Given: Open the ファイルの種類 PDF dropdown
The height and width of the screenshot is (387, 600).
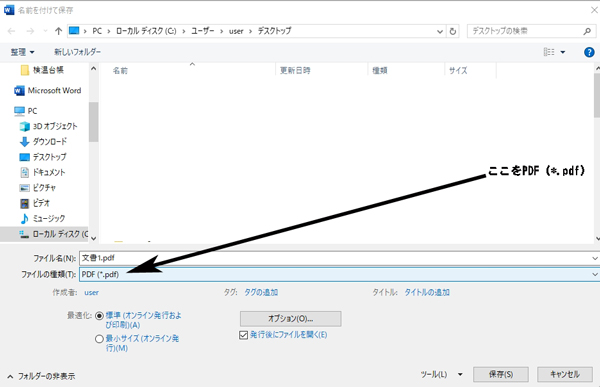Looking at the screenshot, I should click(595, 274).
